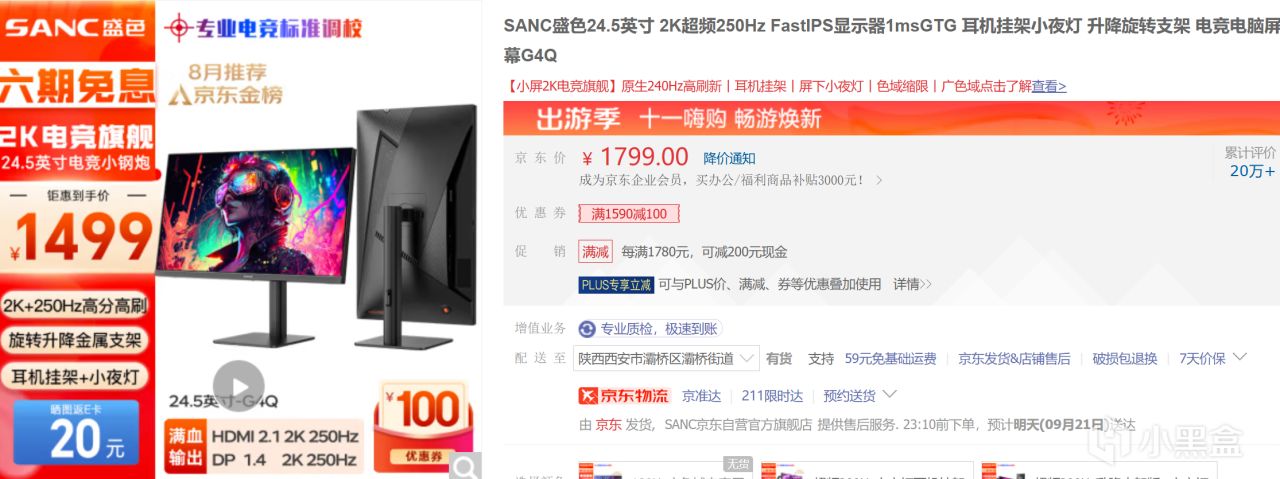This screenshot has width=1280, height=479.
Task: Claim the 满1590减100 coupon
Action: (x=629, y=213)
